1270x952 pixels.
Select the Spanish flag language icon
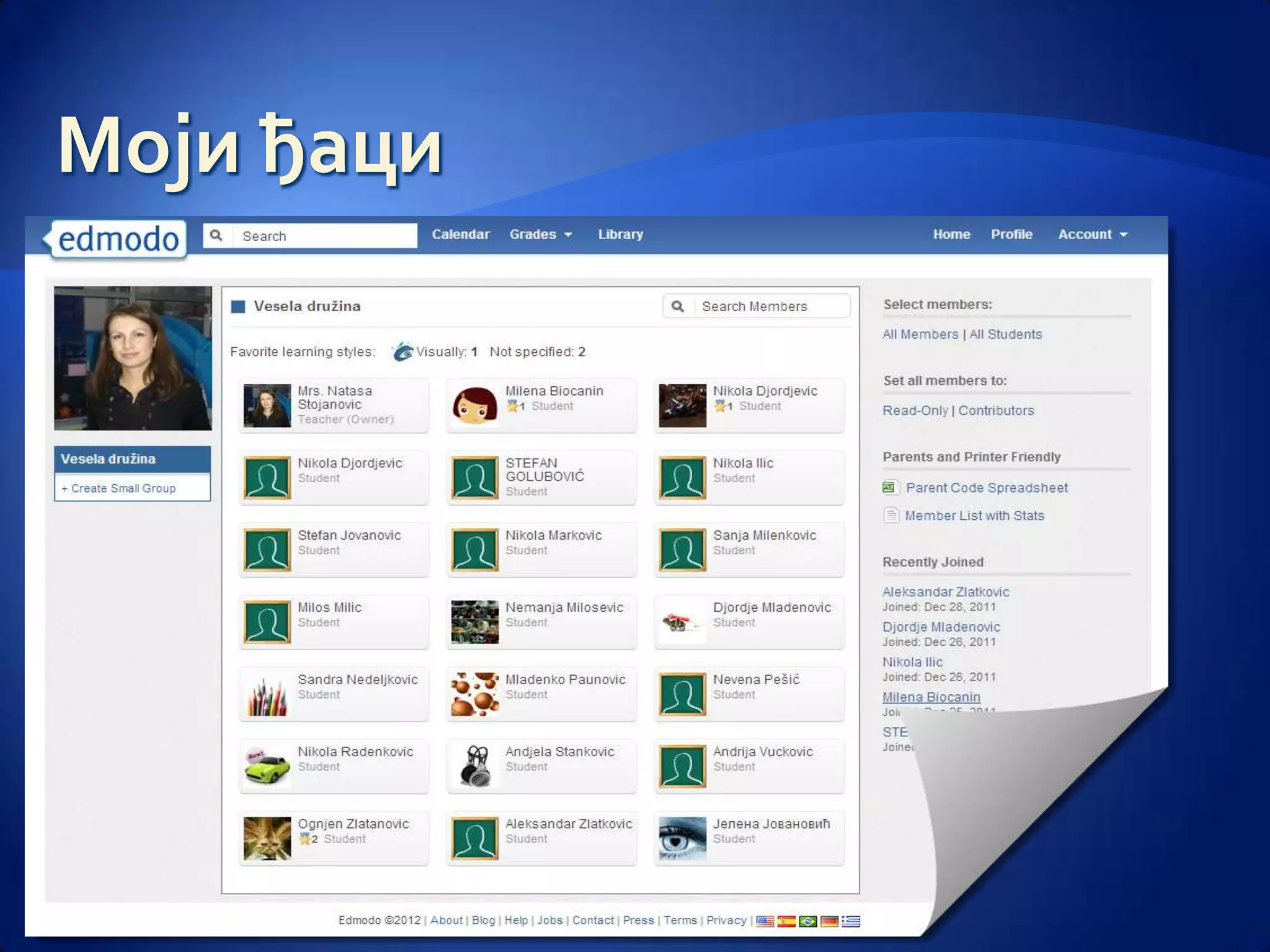coord(786,921)
